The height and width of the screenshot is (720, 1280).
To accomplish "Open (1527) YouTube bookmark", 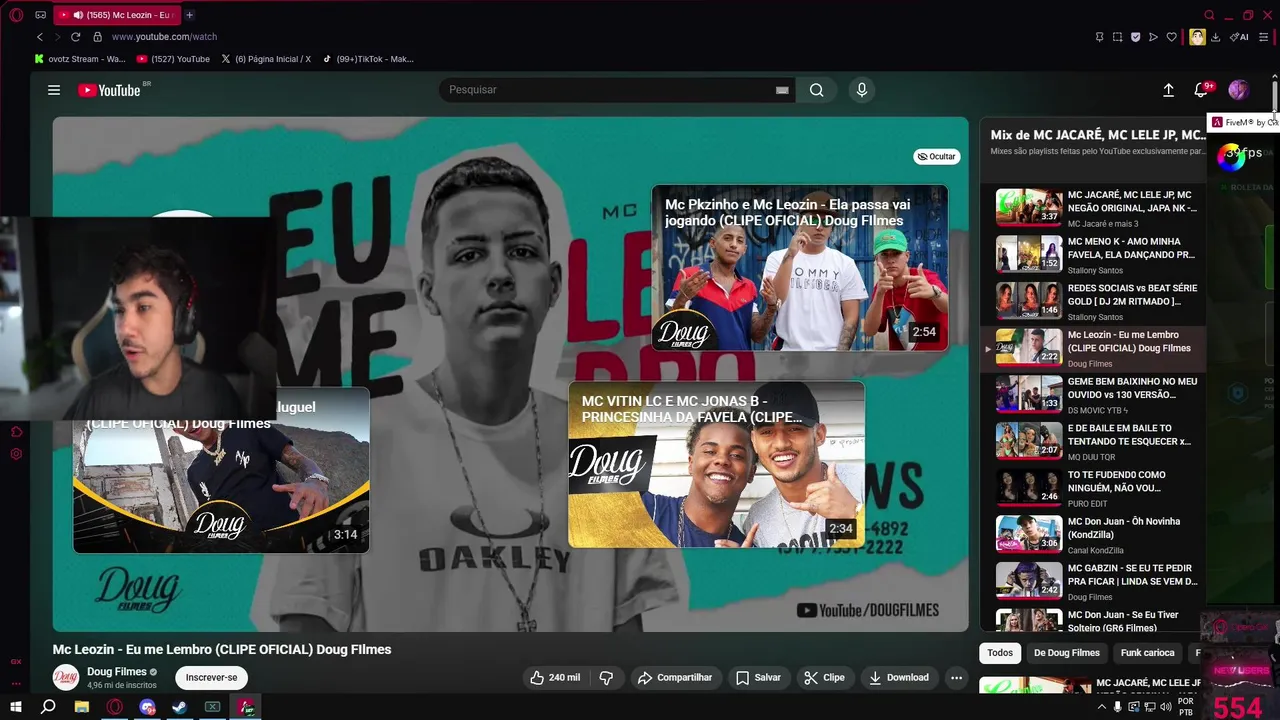I will (x=173, y=59).
